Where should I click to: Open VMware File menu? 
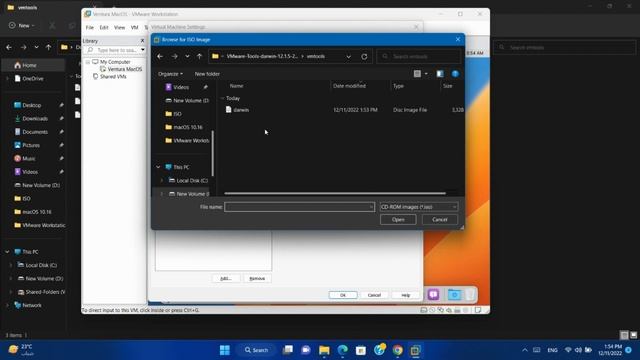click(89, 27)
